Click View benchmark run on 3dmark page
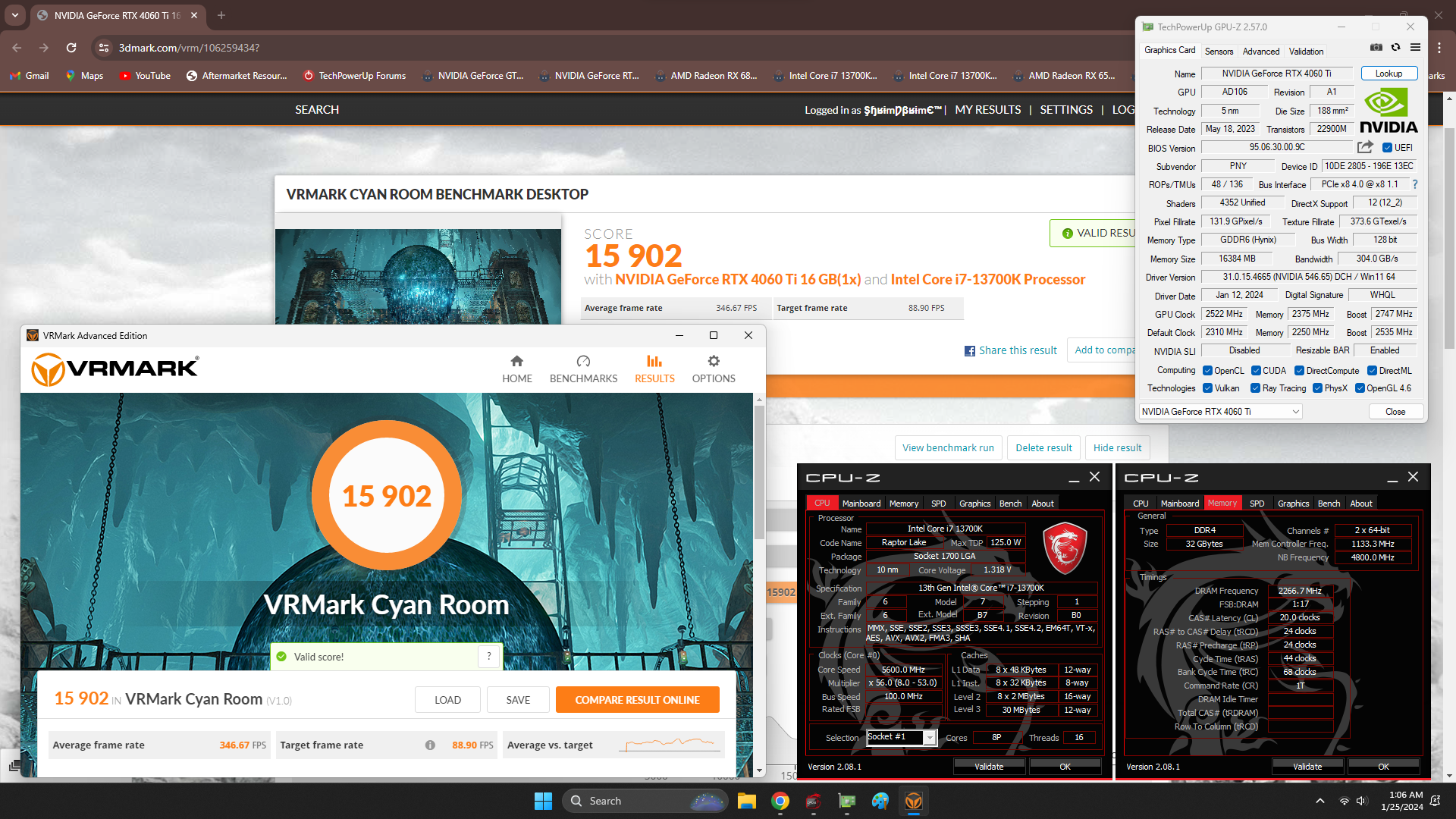Image resolution: width=1456 pixels, height=819 pixels. click(948, 448)
